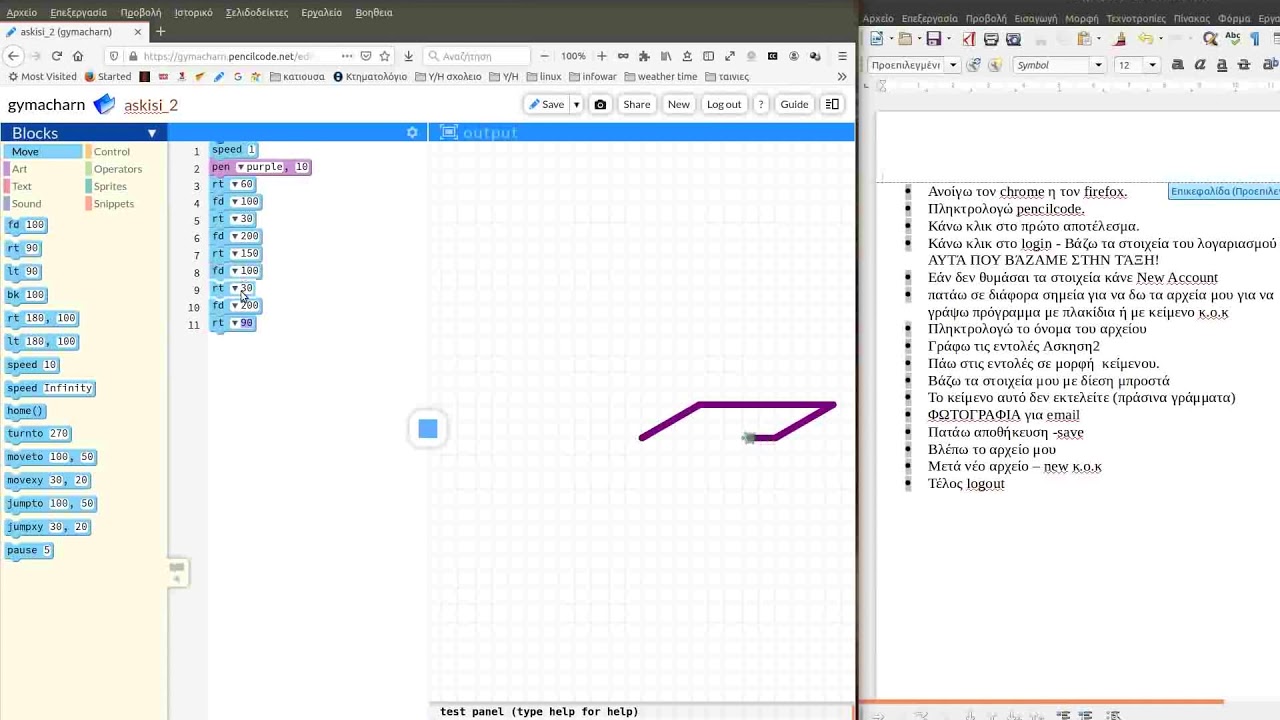Select the turnto 270 block in palette
Screen dimensions: 1280x720
(x=38, y=434)
